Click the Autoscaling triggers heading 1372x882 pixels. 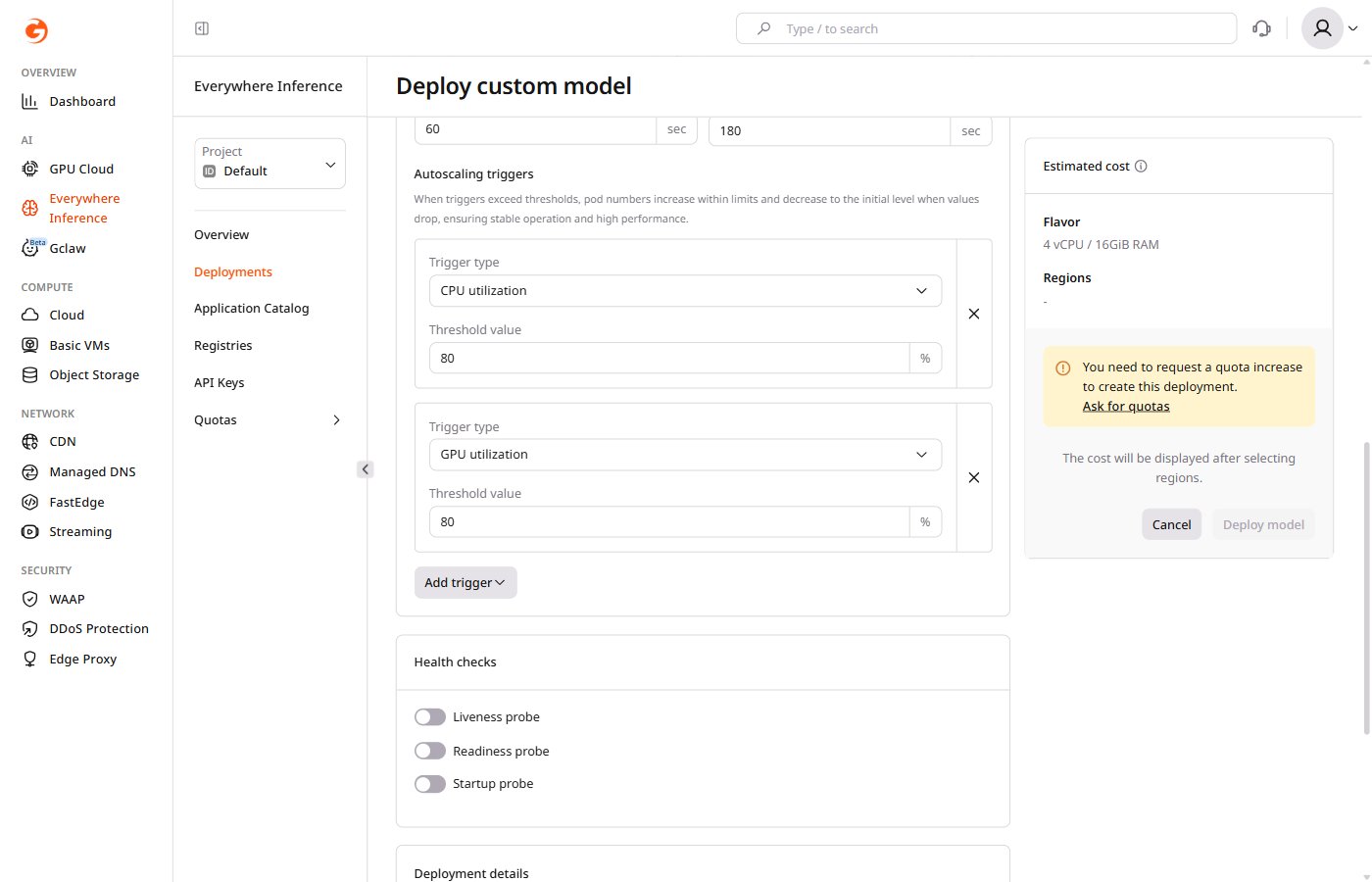coord(473,173)
